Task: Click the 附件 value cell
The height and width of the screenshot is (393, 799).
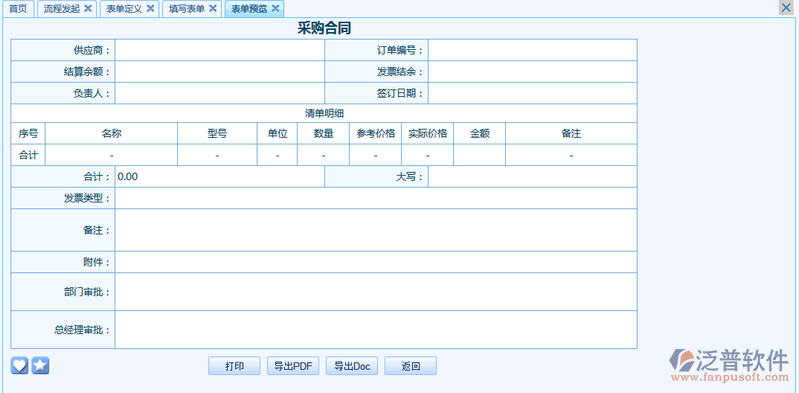Action: point(376,262)
